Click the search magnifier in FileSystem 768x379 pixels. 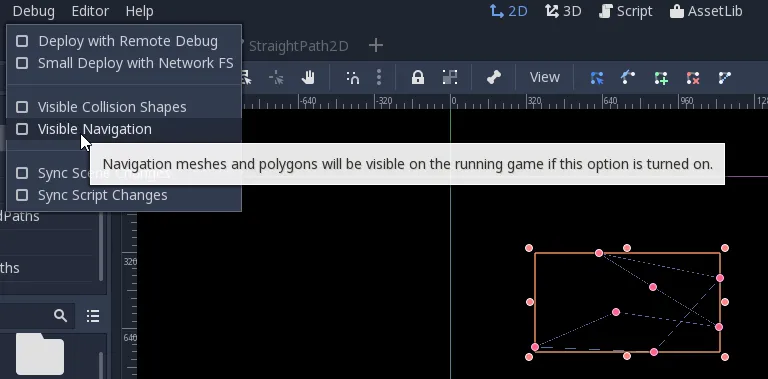pos(60,316)
